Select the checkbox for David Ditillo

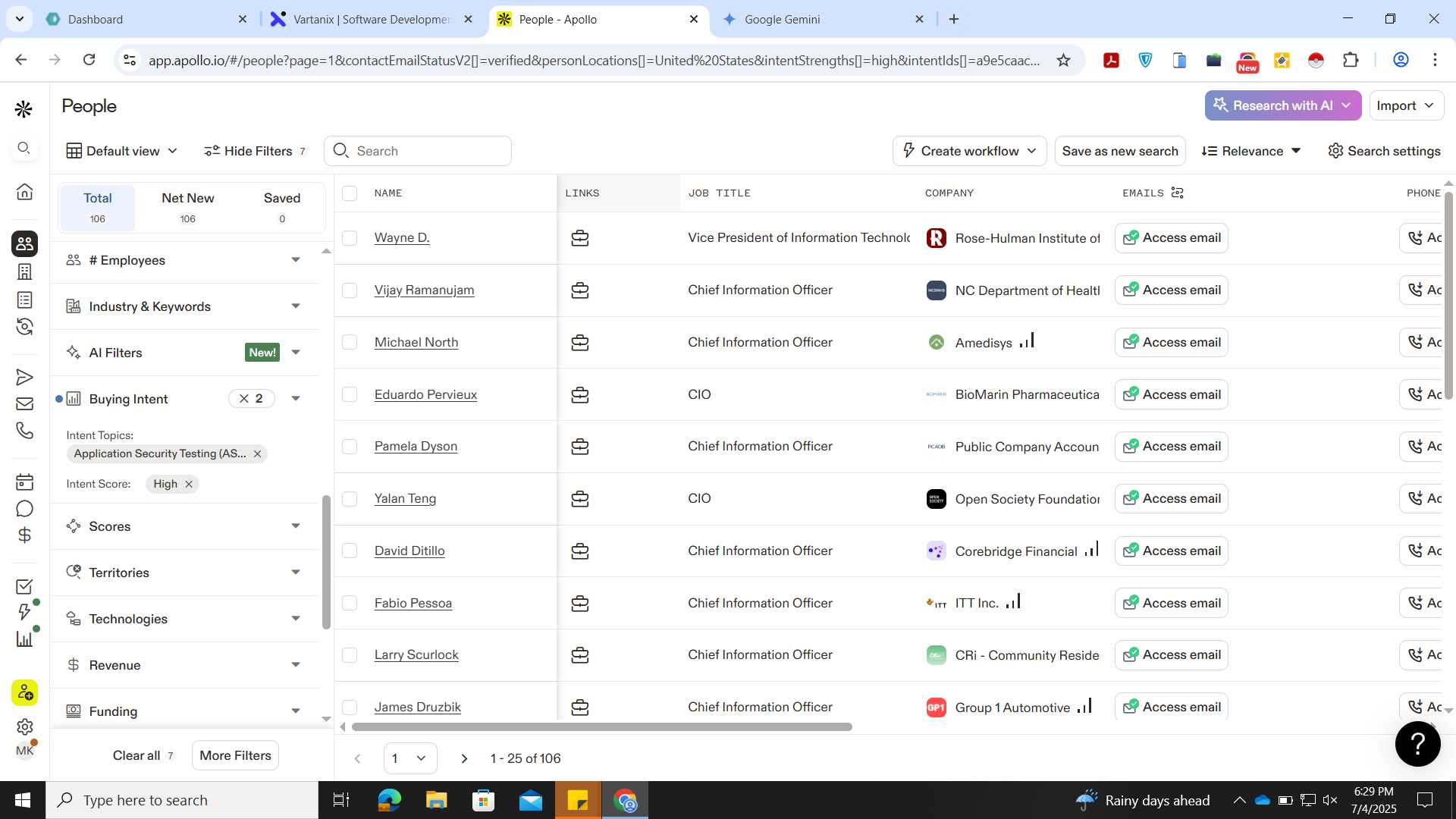350,551
